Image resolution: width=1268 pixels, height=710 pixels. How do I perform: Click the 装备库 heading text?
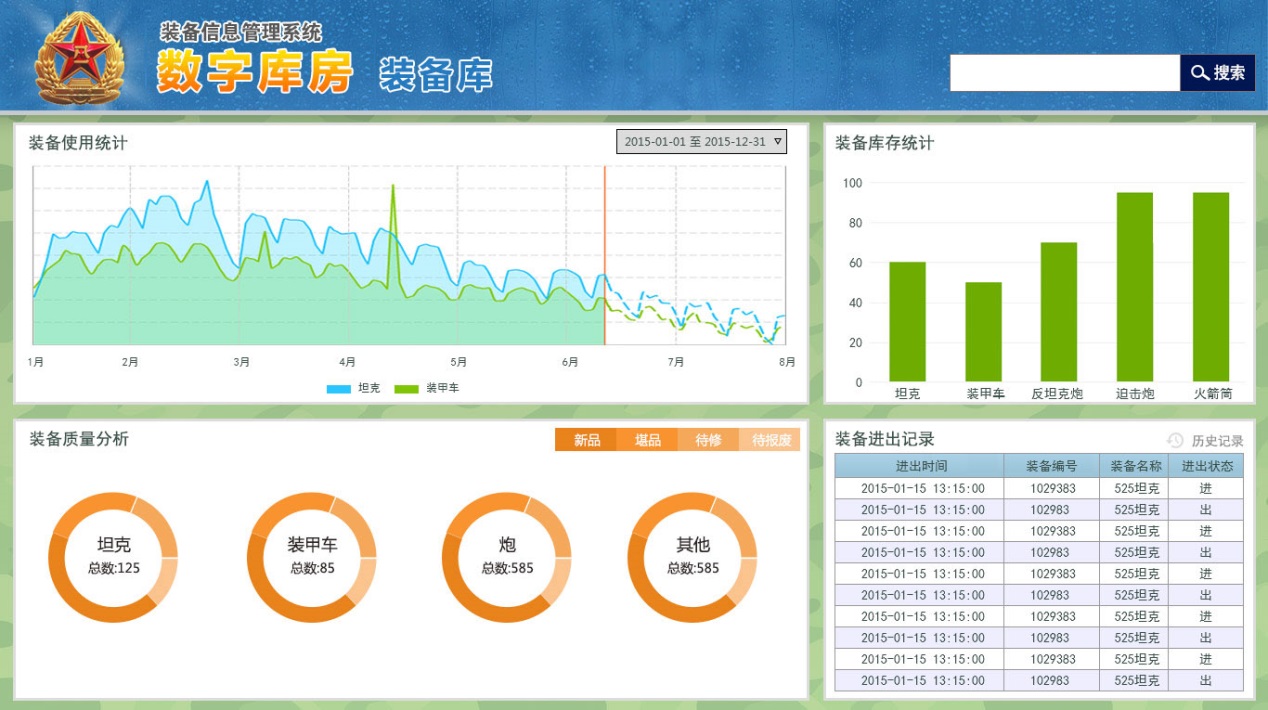(436, 74)
